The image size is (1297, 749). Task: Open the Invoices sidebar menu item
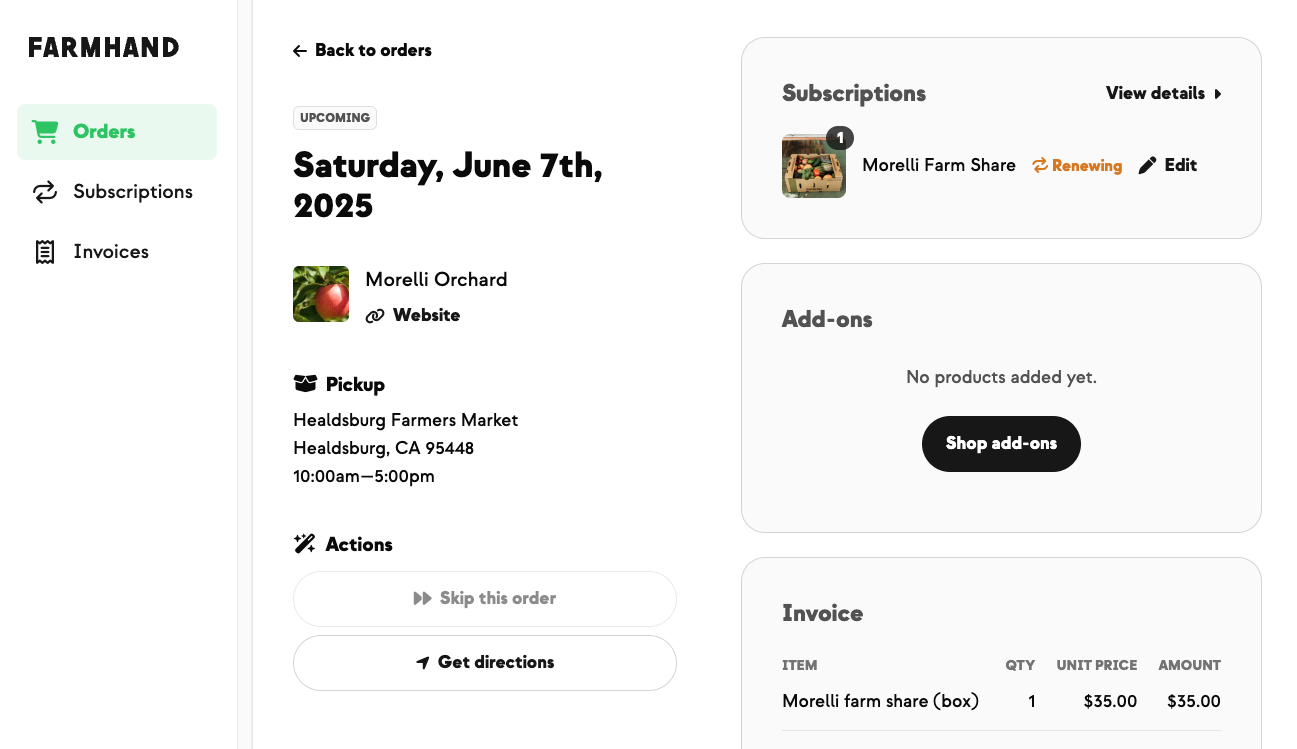117,252
